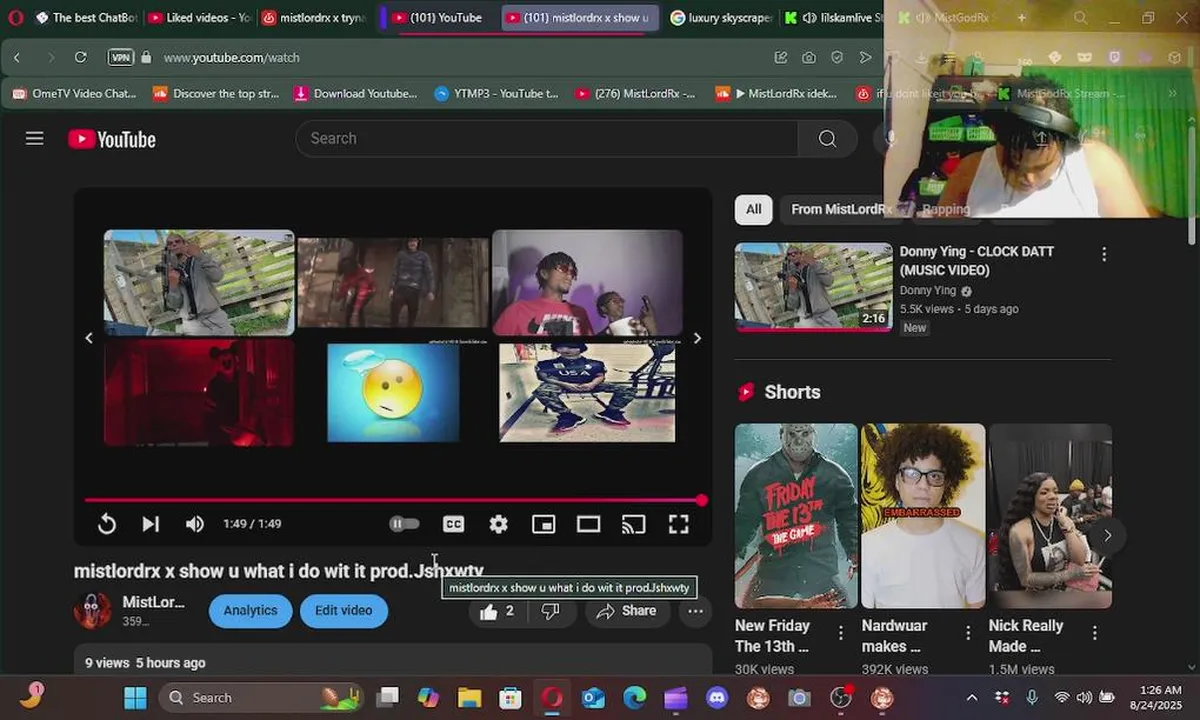Open the Analytics button
The width and height of the screenshot is (1200, 720).
pos(250,611)
